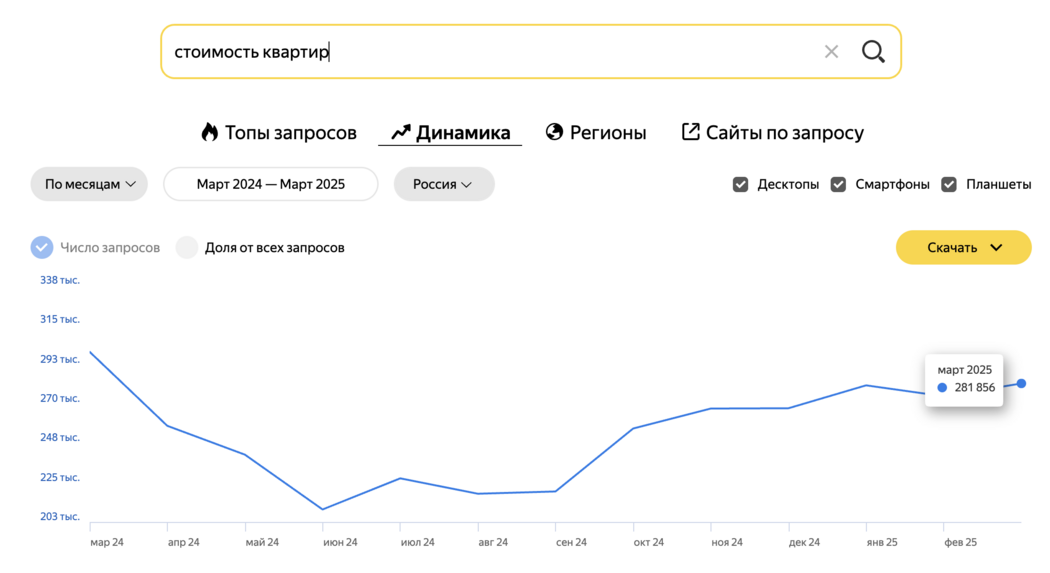Screen dimensions: 1050x573
Task: Click the magnifying glass search icon
Action: click(x=873, y=52)
